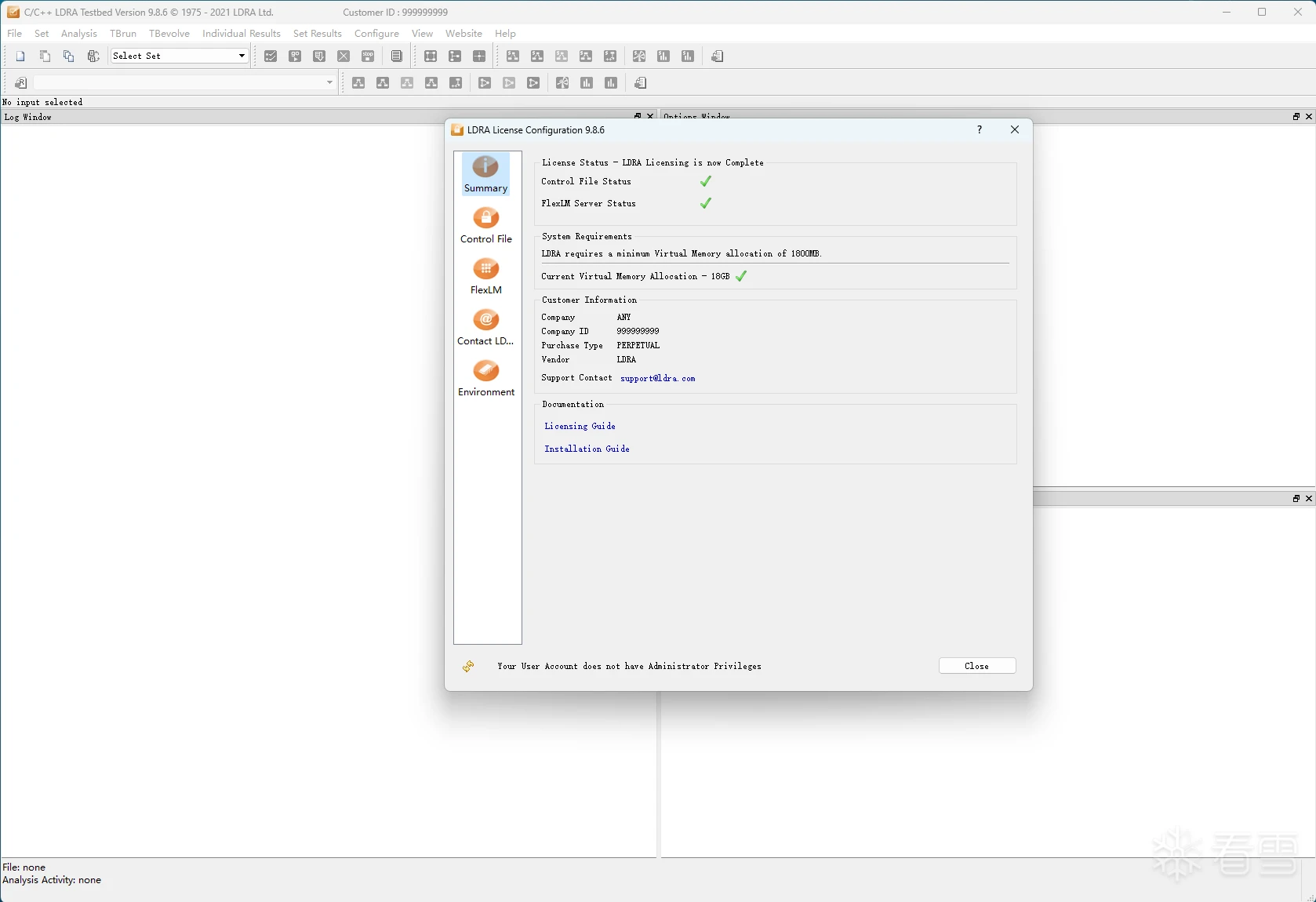Click the last play-arrow icon in second toolbar
Viewport: 1316px width, 902px height.
point(533,83)
